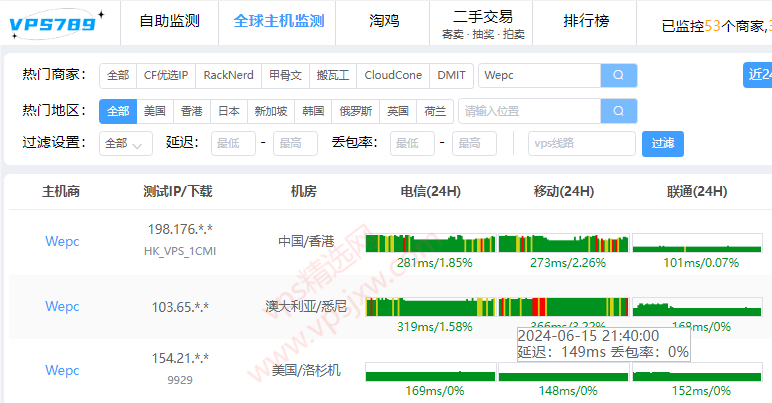Click the packet loss 最低 input field
The height and width of the screenshot is (403, 772).
pyautogui.click(x=413, y=143)
